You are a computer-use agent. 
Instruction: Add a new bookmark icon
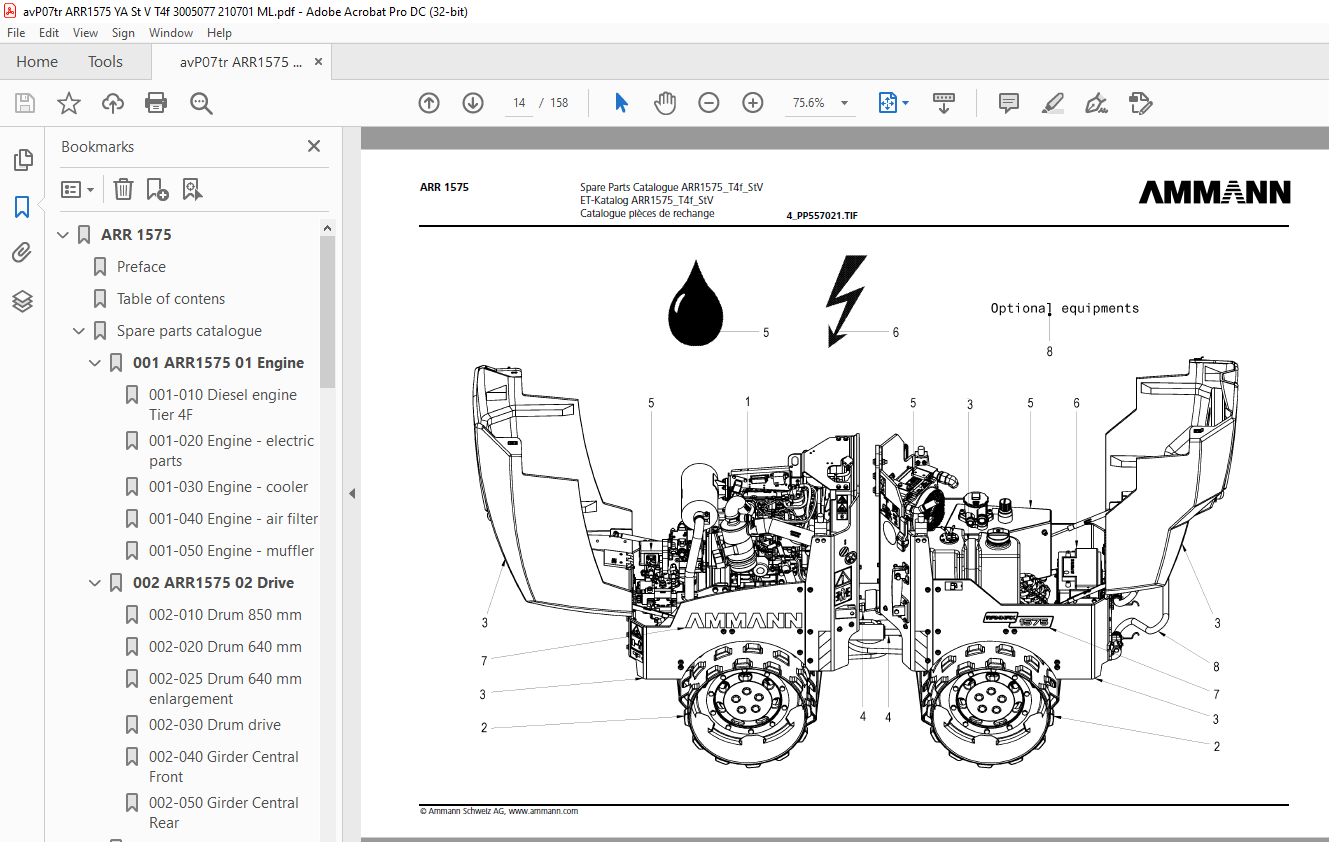point(157,189)
